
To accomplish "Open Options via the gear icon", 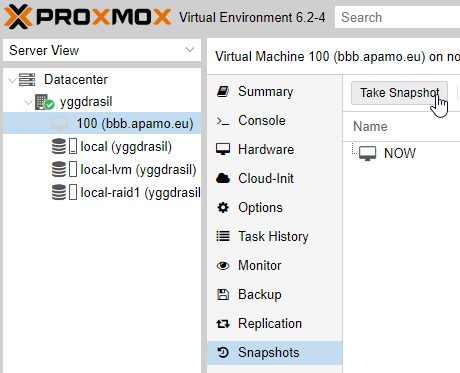I will click(223, 207).
